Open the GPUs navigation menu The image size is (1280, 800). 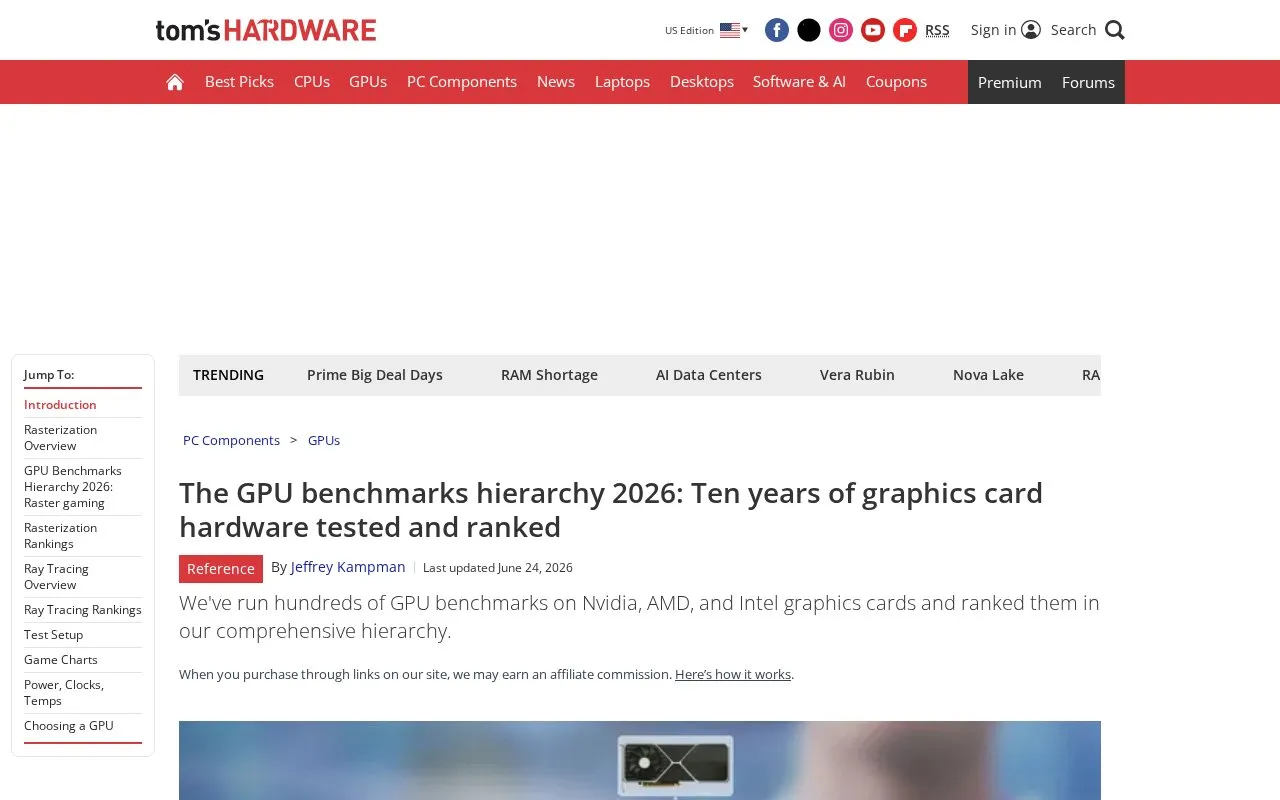[x=368, y=82]
